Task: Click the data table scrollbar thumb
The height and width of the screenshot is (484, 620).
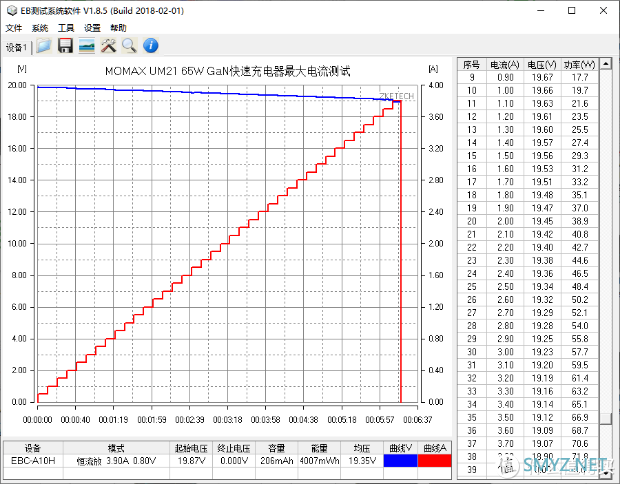Action: pos(605,418)
